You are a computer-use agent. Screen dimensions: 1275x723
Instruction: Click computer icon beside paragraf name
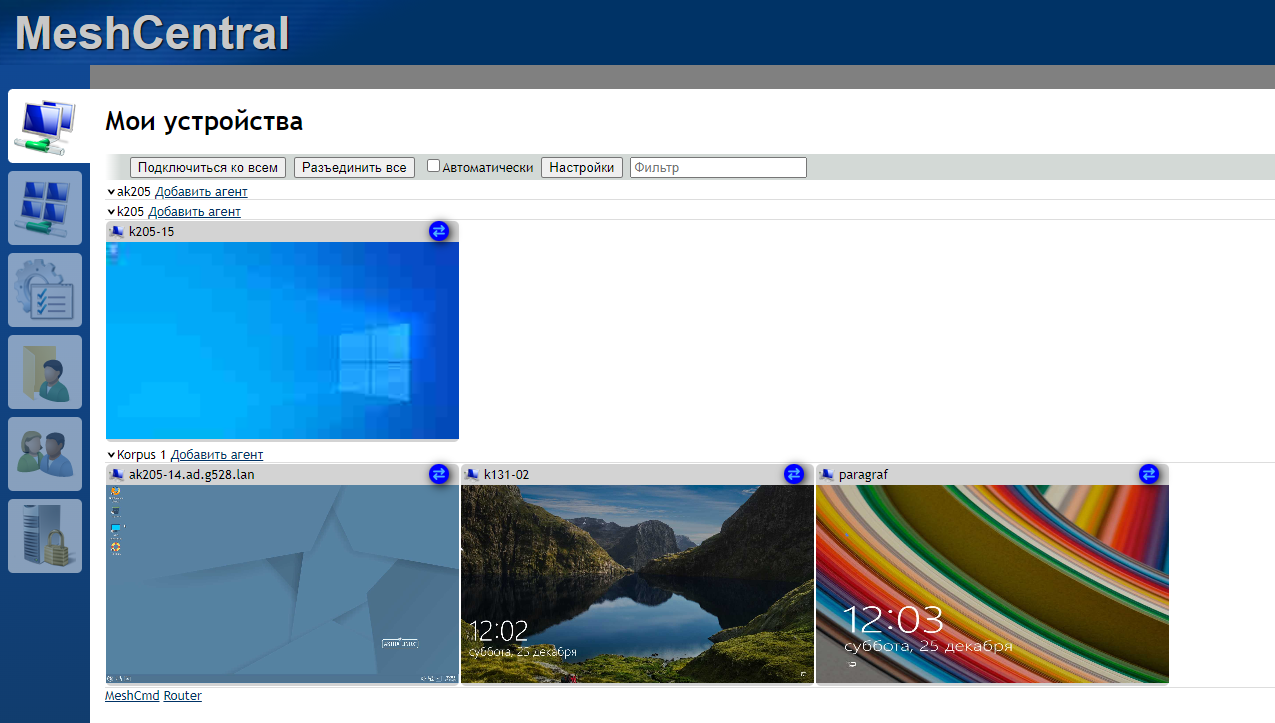[x=827, y=474]
